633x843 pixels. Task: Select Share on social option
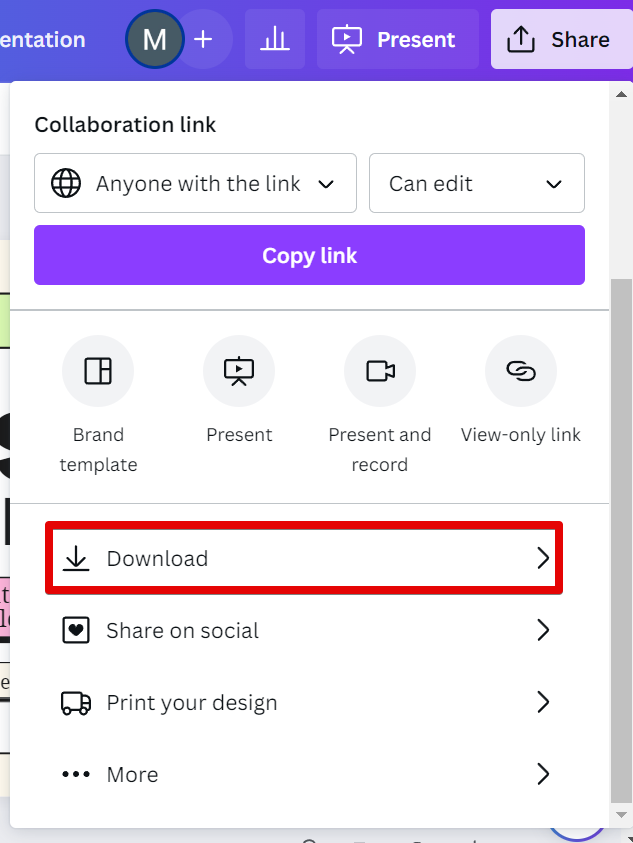click(182, 630)
